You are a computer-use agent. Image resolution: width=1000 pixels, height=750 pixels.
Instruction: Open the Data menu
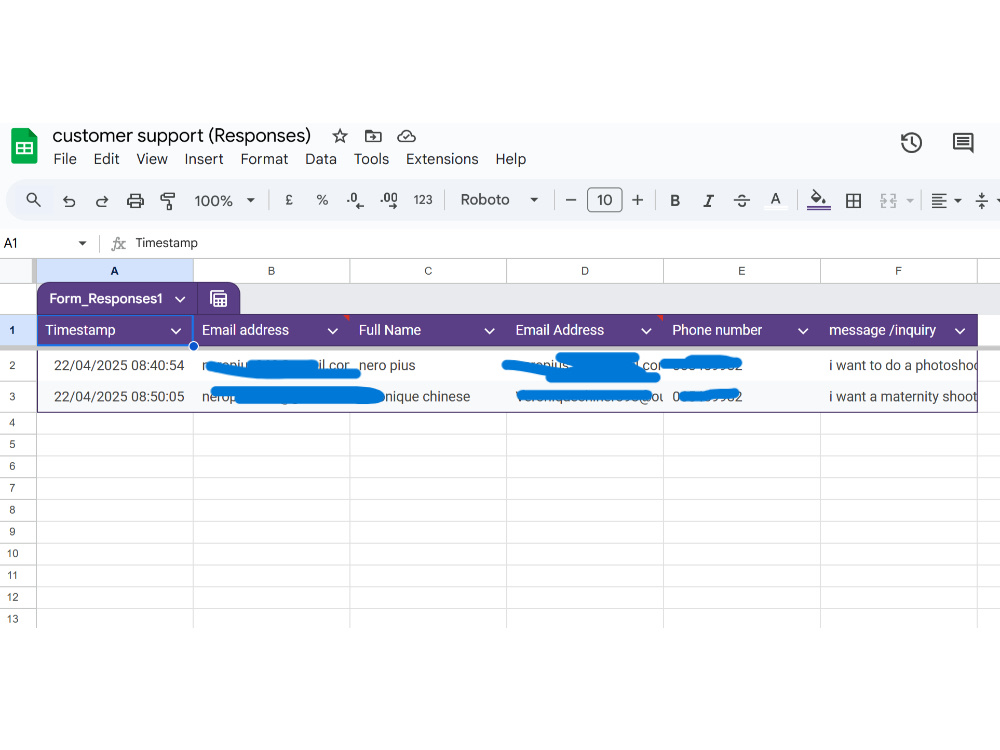(321, 159)
